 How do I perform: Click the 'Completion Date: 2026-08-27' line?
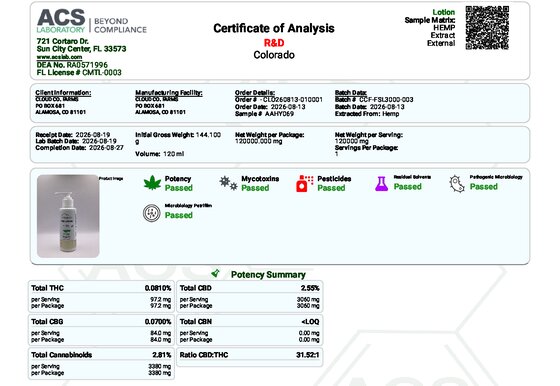[x=79, y=148]
